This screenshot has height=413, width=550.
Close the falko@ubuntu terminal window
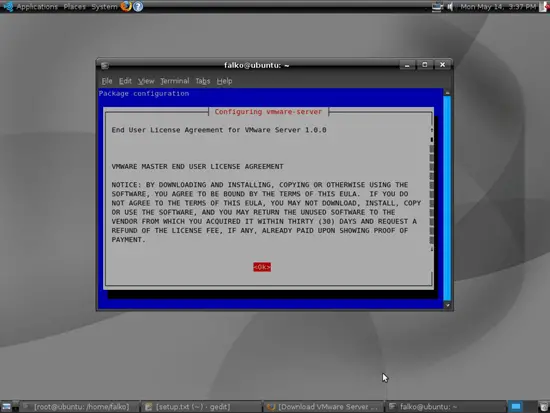point(442,65)
